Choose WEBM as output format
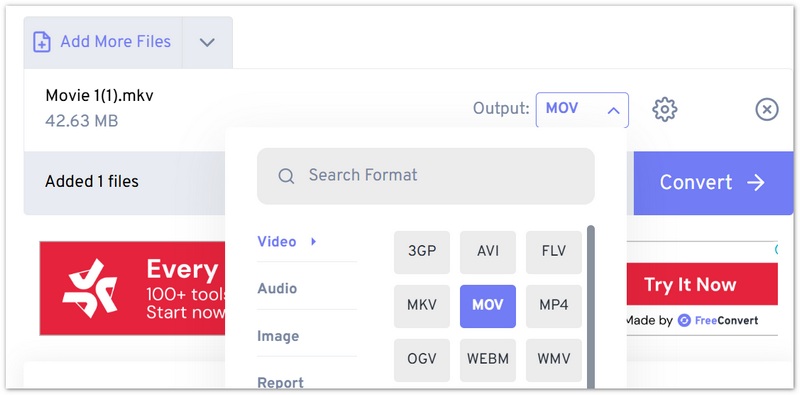800x395 pixels. 488,360
